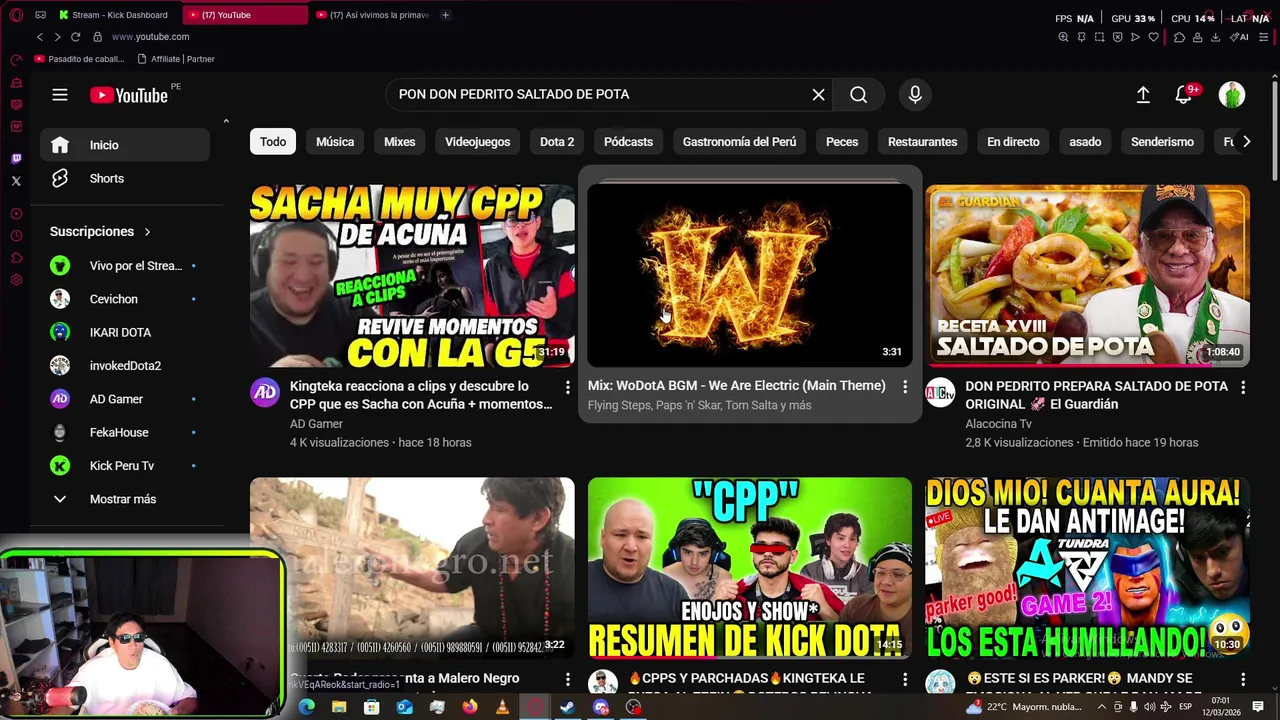Click Mix: WoDotA BGM title link

coord(736,385)
